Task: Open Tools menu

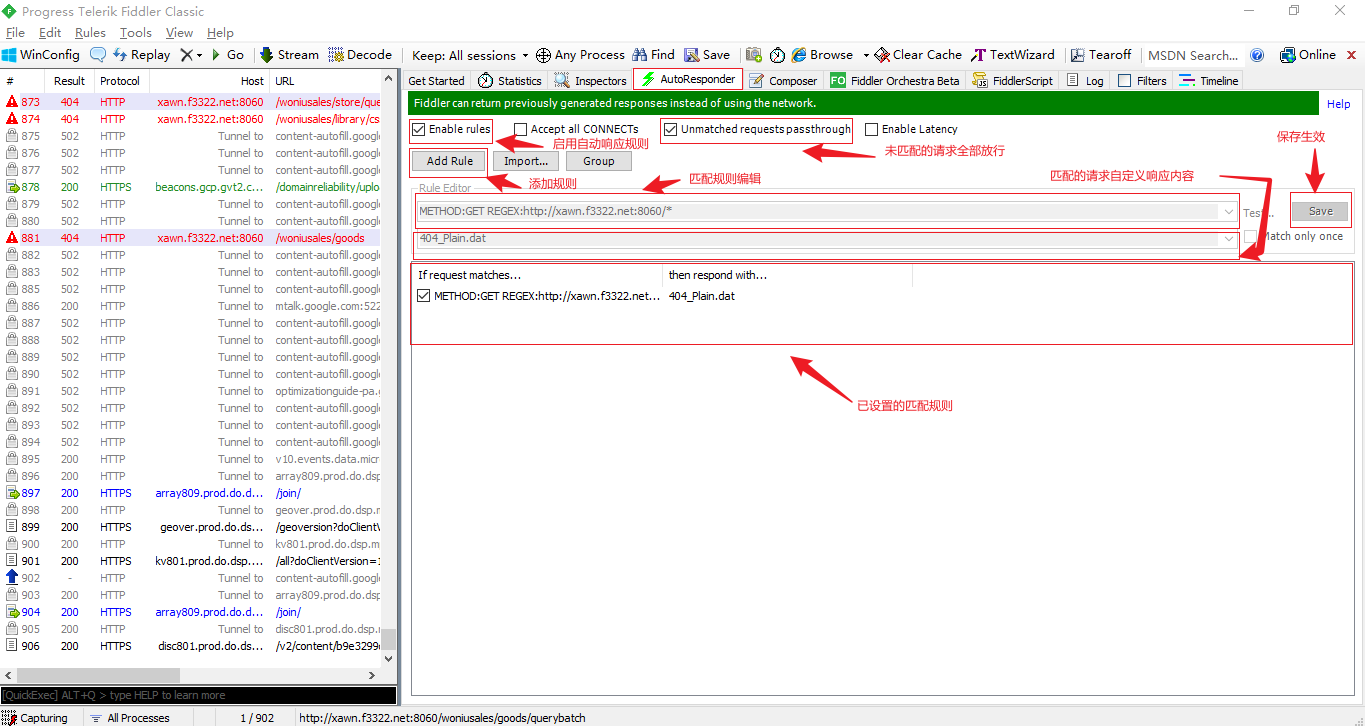Action: [x=136, y=33]
